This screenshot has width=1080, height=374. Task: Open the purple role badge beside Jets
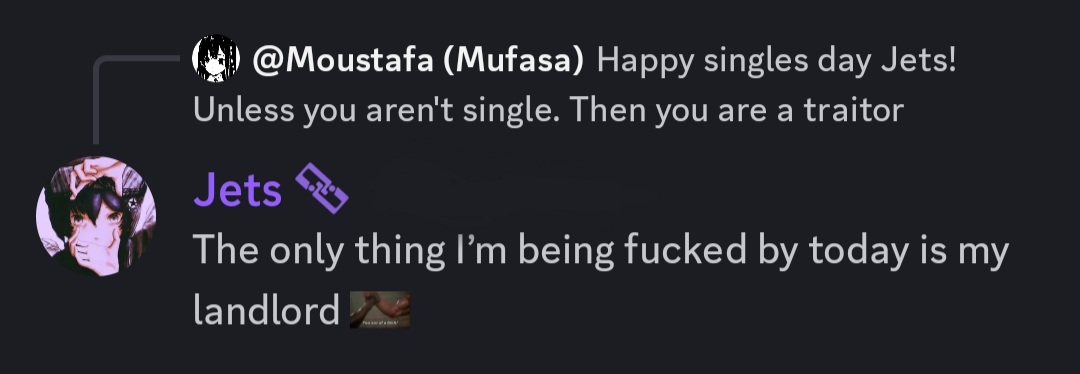(322, 188)
